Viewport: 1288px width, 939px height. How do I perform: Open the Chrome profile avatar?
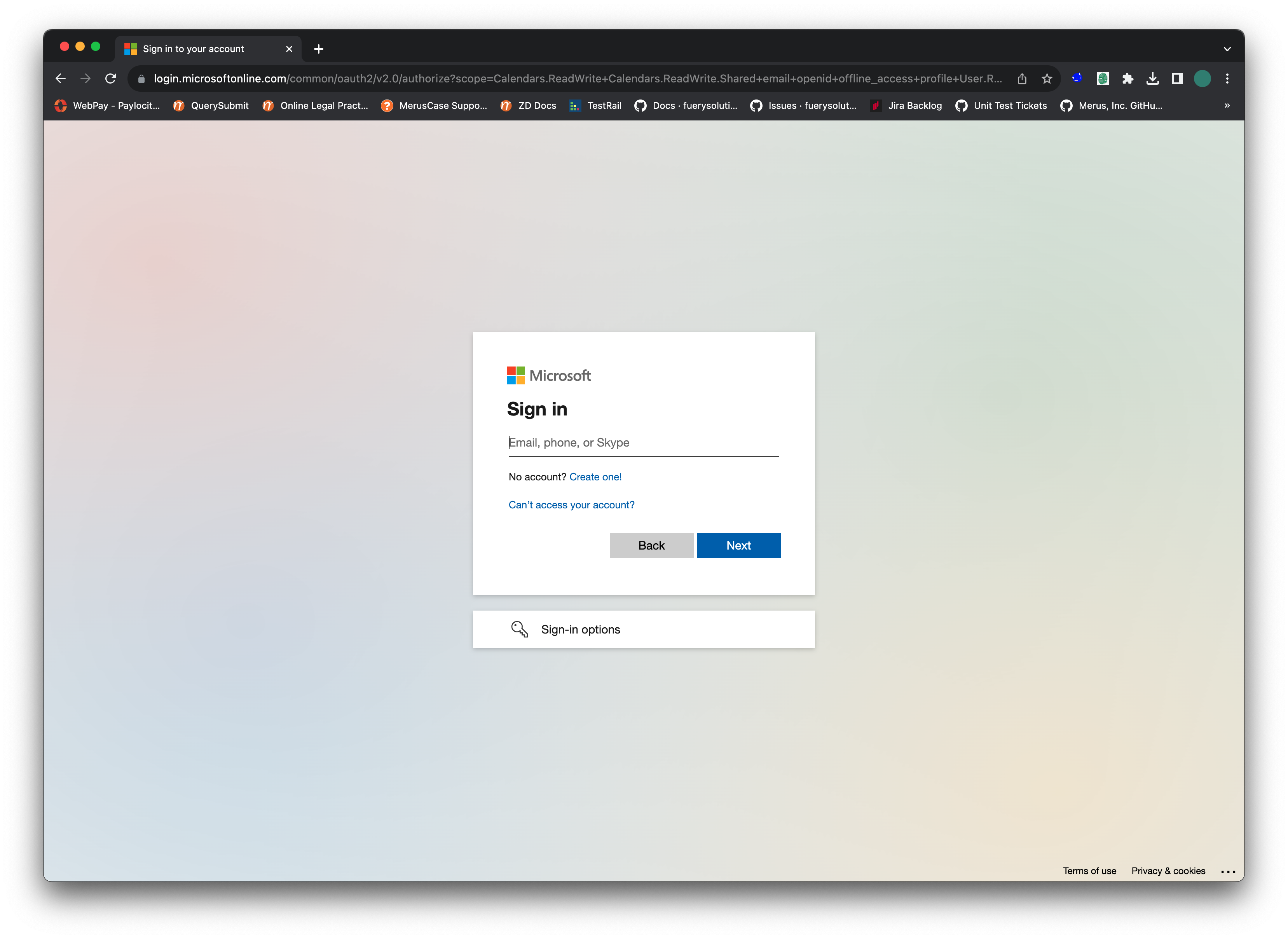1202,79
